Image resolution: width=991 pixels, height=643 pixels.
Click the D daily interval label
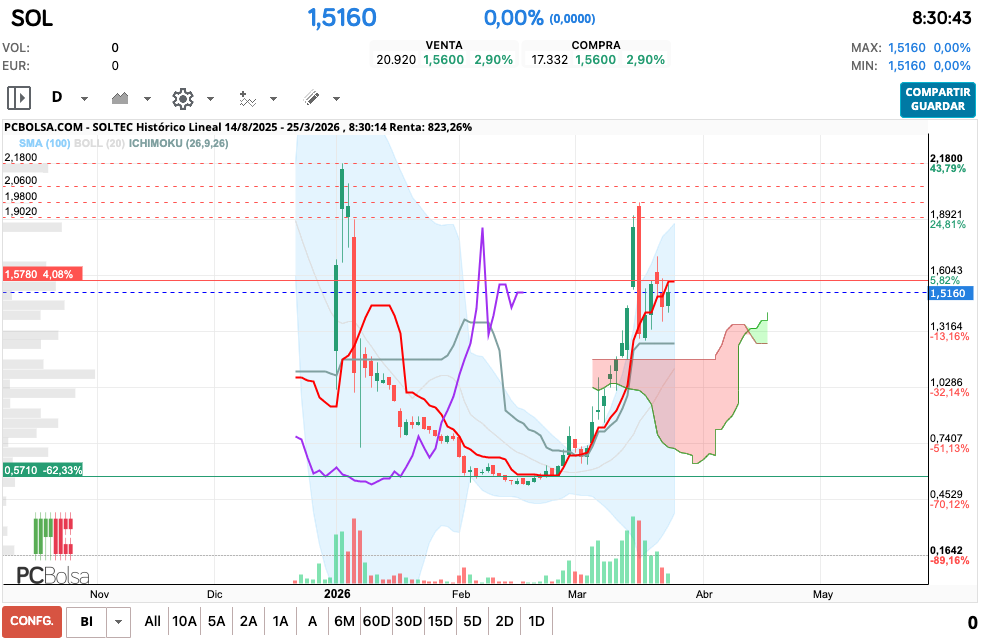tap(57, 97)
